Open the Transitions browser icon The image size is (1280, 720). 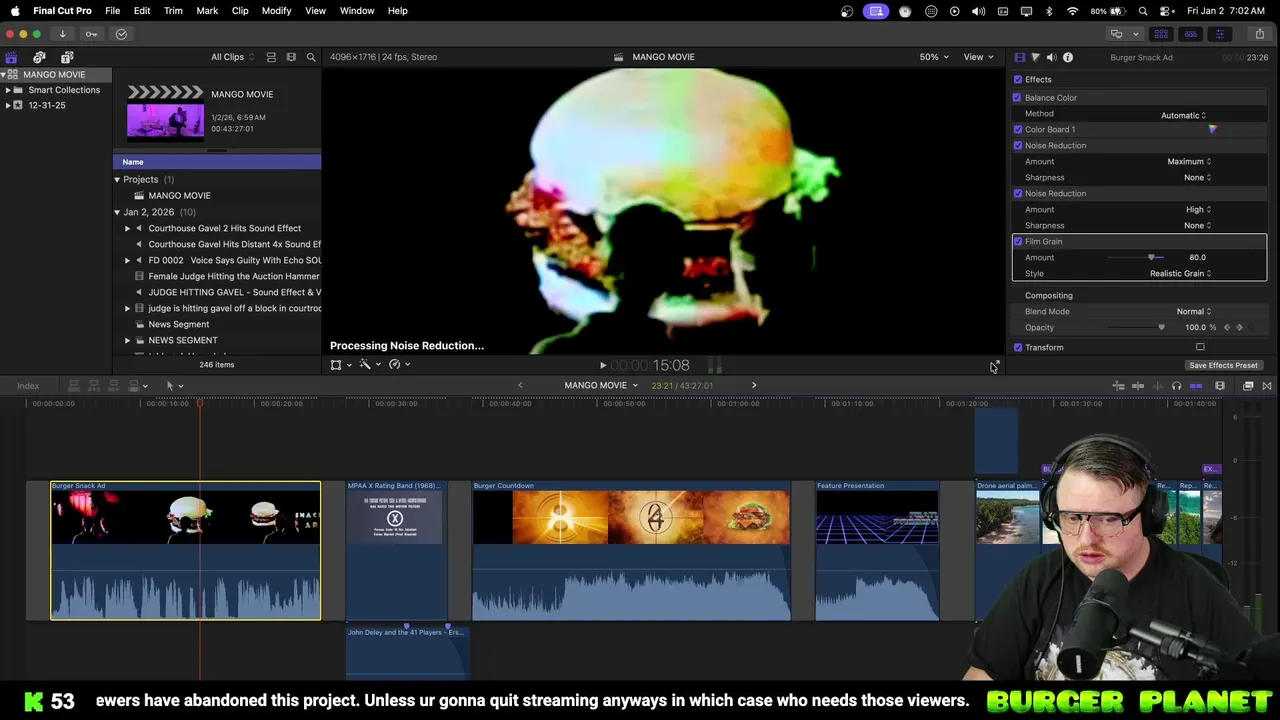(1267, 386)
